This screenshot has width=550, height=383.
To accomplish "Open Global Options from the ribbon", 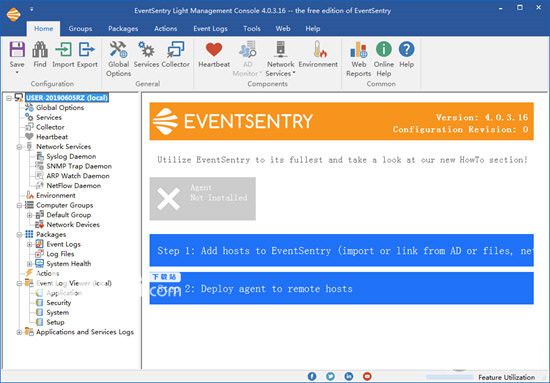I will 119,49.
